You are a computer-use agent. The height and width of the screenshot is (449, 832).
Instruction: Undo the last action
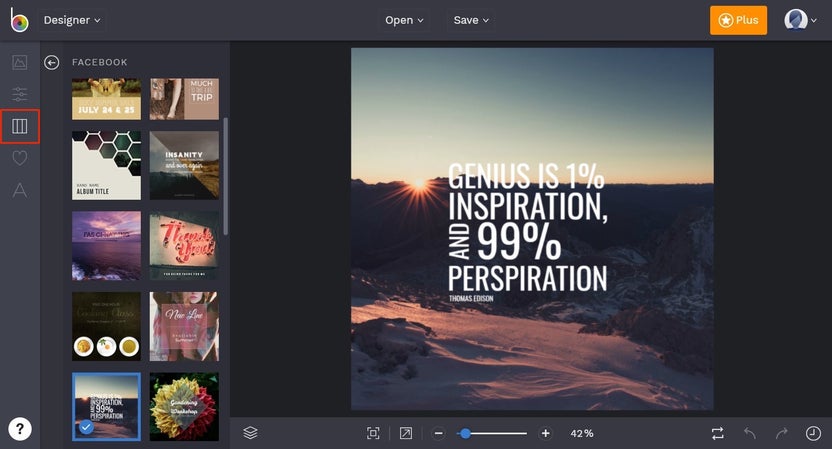click(750, 433)
